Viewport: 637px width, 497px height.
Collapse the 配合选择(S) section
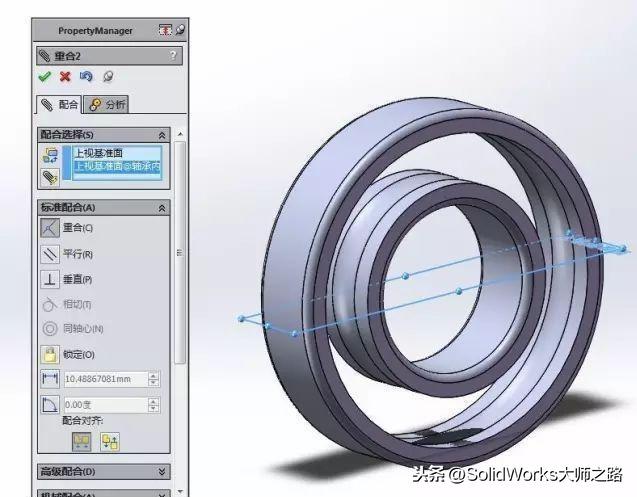click(x=162, y=135)
